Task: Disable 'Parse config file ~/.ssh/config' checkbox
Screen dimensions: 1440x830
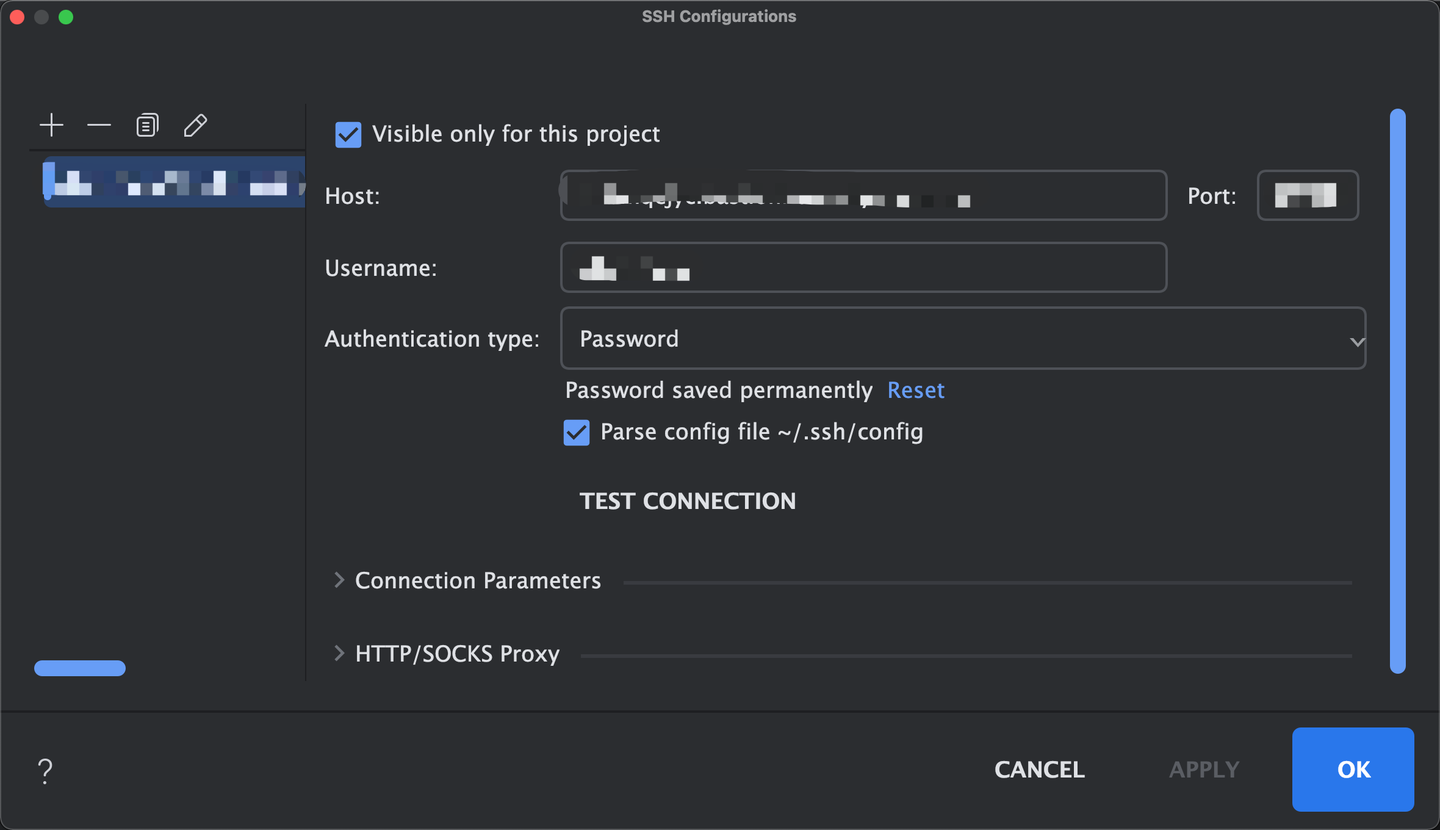Action: 576,432
